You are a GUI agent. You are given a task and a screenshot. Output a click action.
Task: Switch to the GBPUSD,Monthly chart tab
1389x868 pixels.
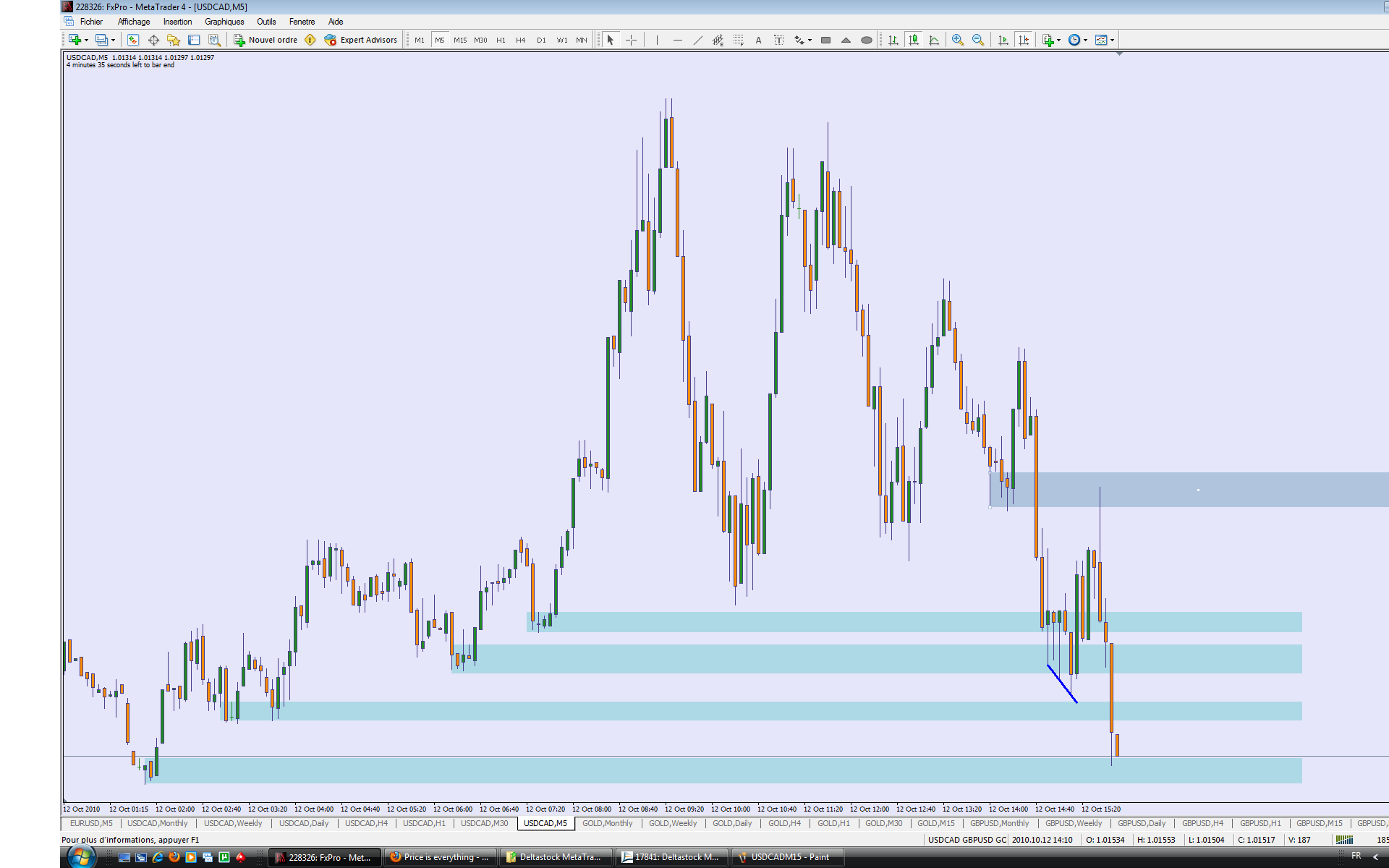[x=999, y=823]
